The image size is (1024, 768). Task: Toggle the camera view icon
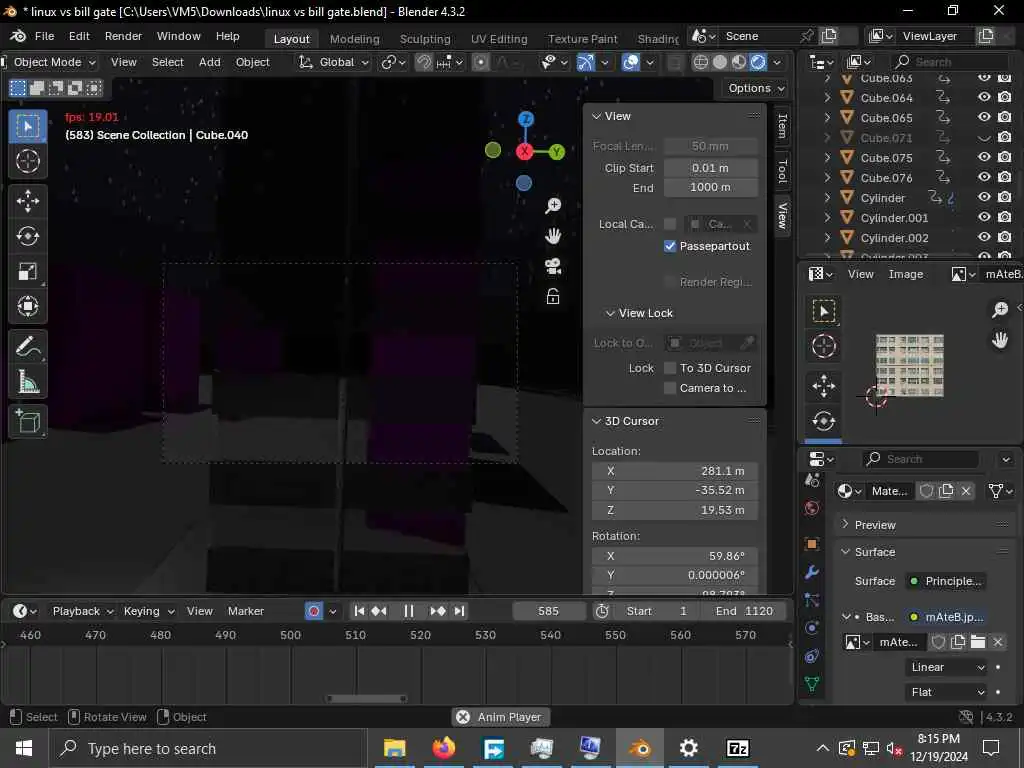[553, 266]
